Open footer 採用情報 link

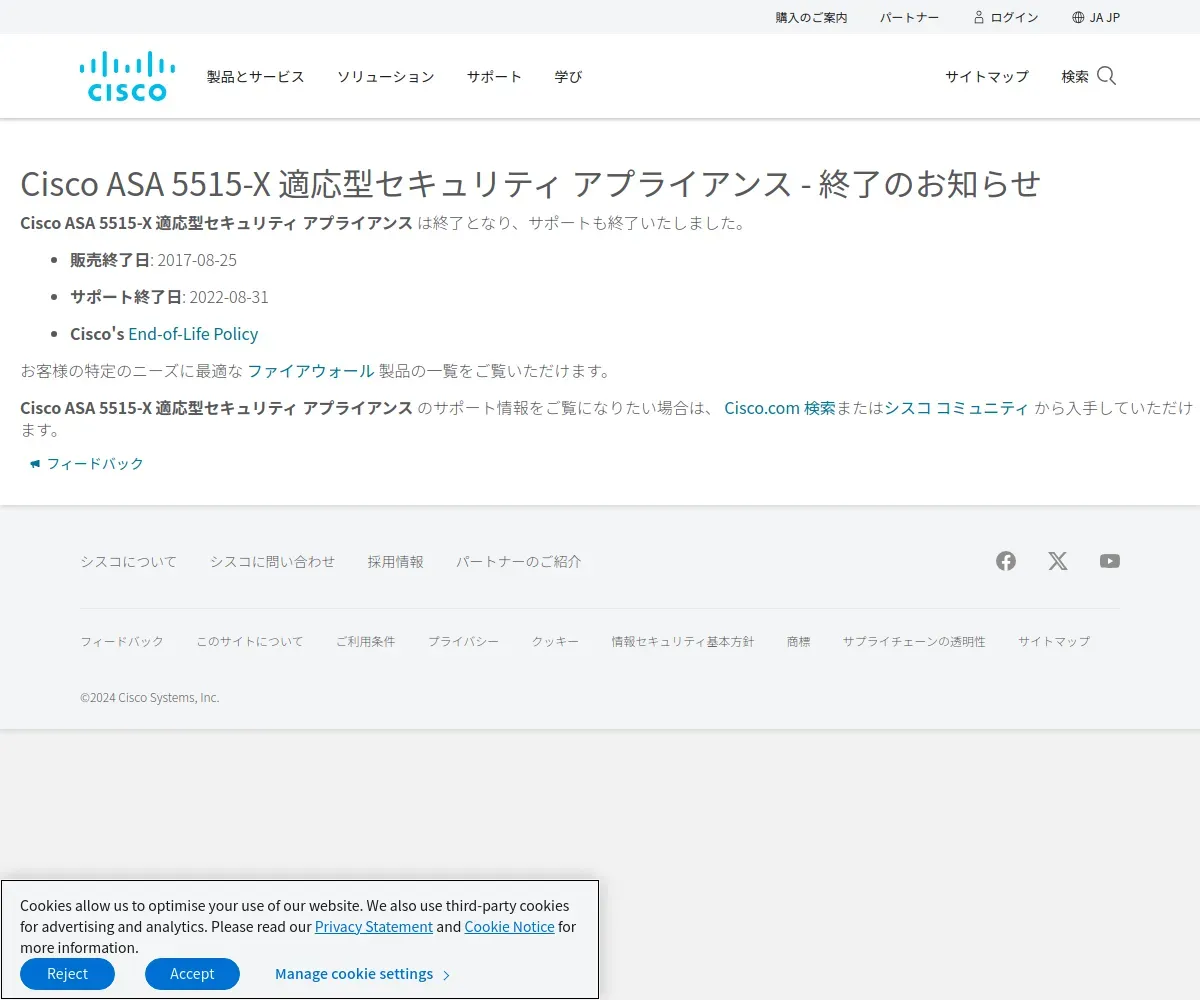point(395,562)
